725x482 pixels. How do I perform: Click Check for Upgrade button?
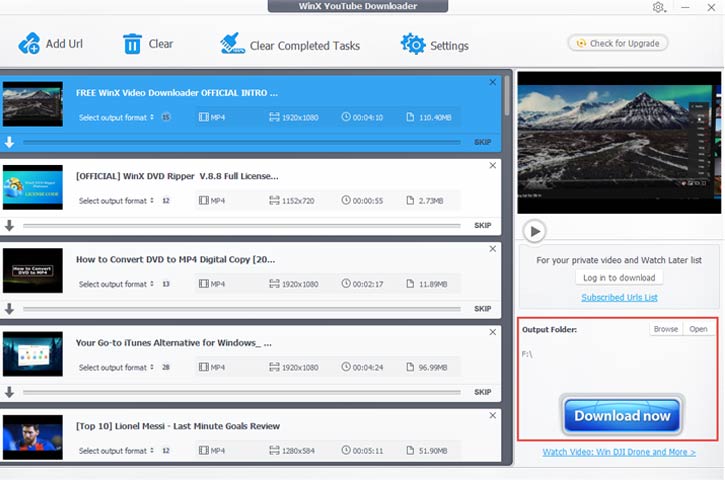click(x=618, y=43)
